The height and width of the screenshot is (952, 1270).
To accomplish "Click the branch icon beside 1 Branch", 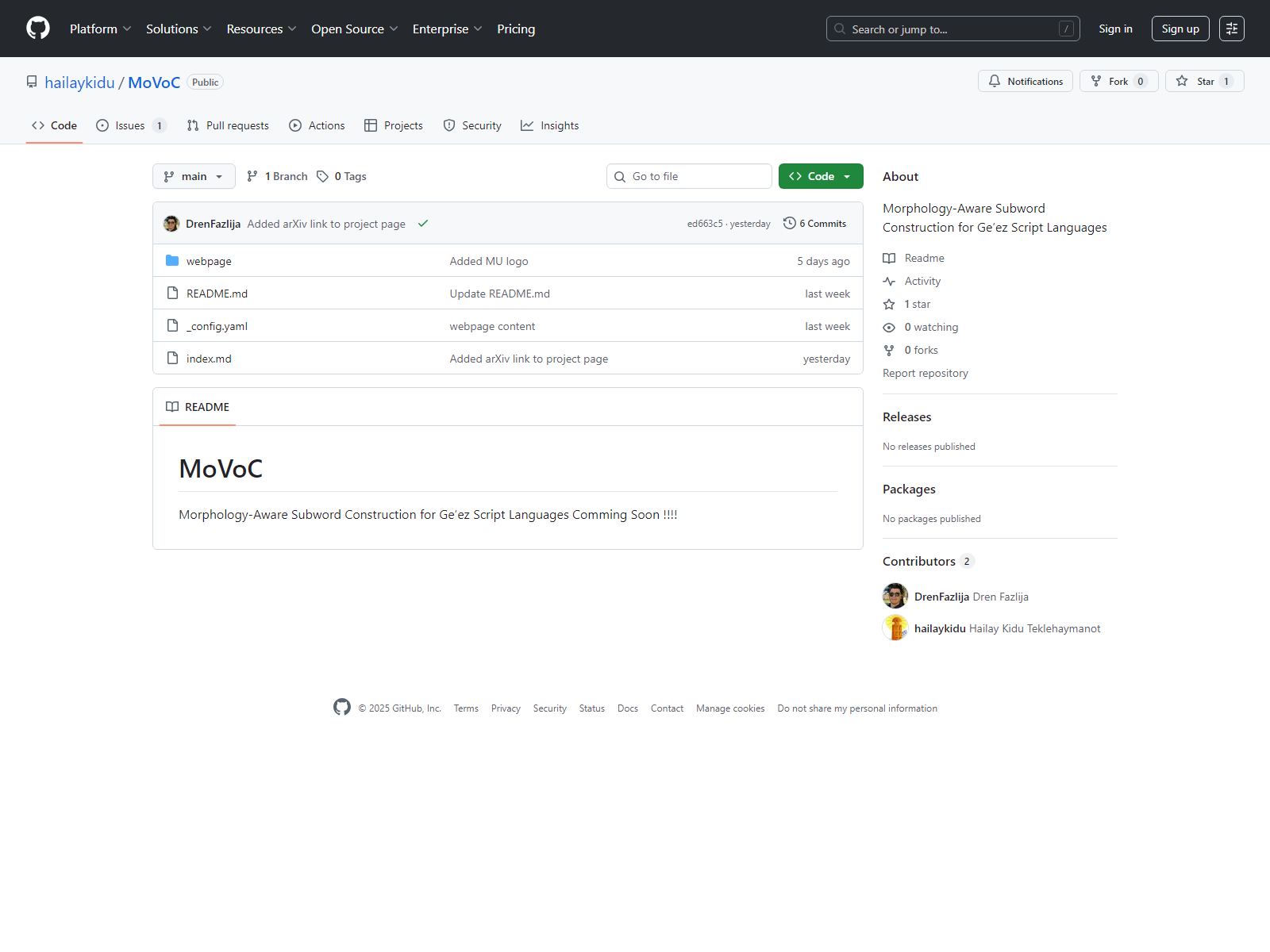I will [x=252, y=176].
